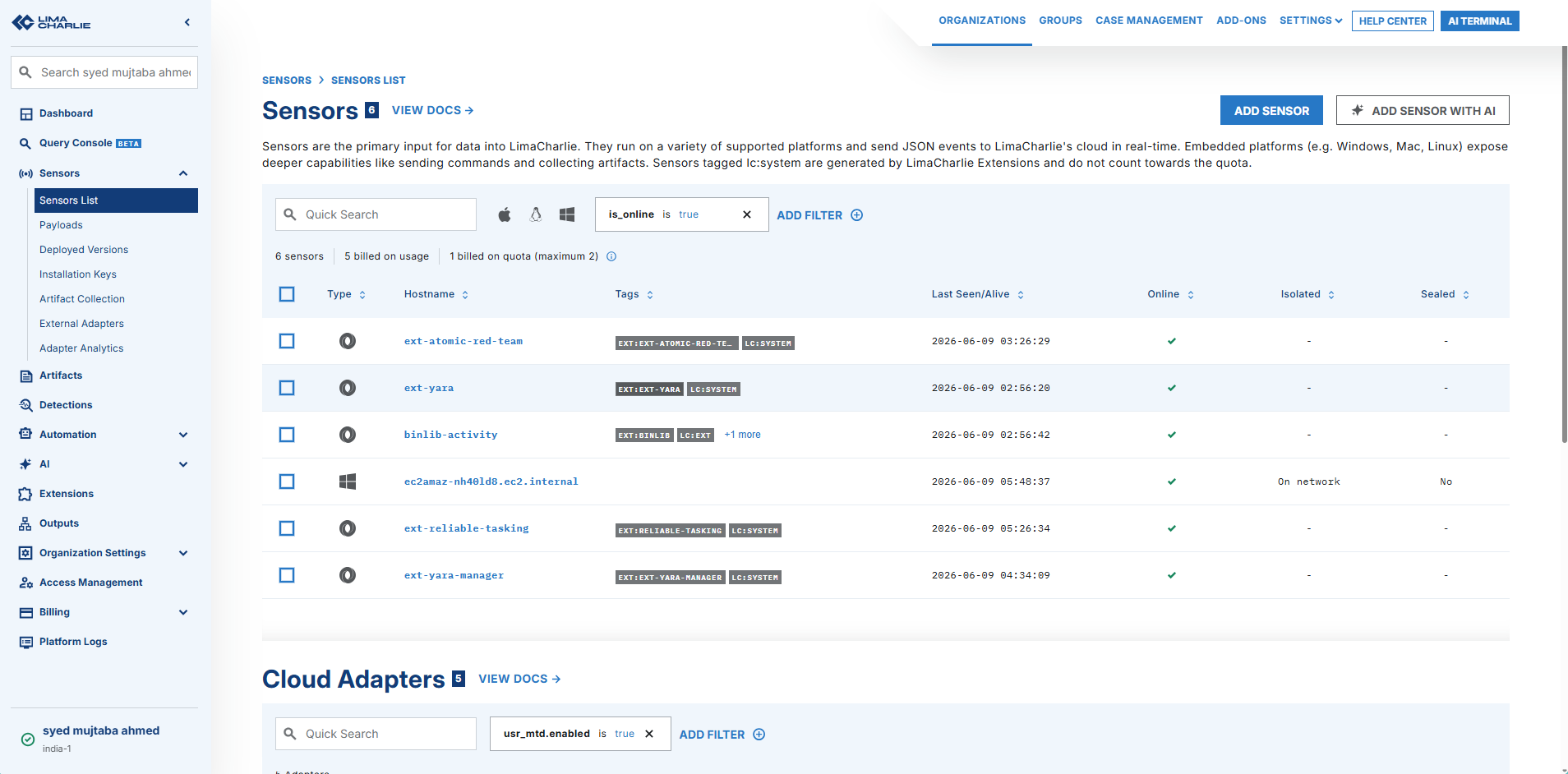Search in the organization search field
1568x774 pixels.
coord(104,72)
